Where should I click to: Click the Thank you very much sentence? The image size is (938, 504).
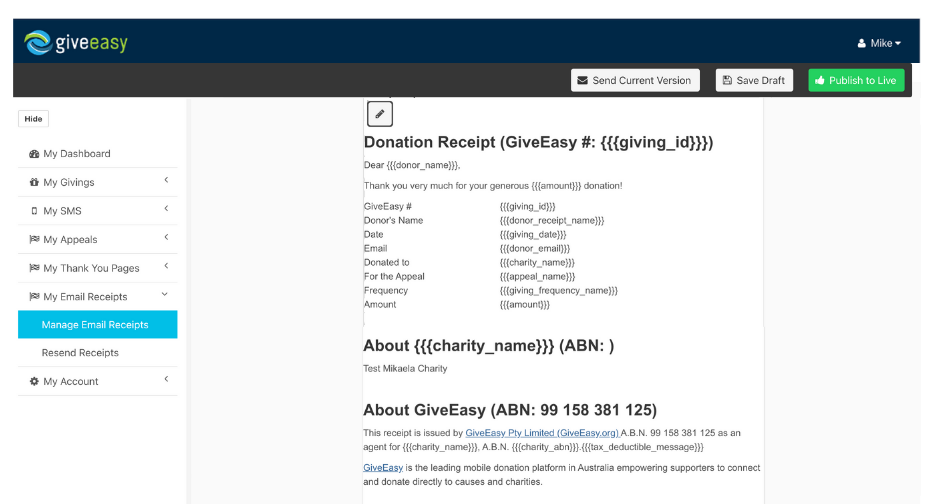tap(493, 186)
